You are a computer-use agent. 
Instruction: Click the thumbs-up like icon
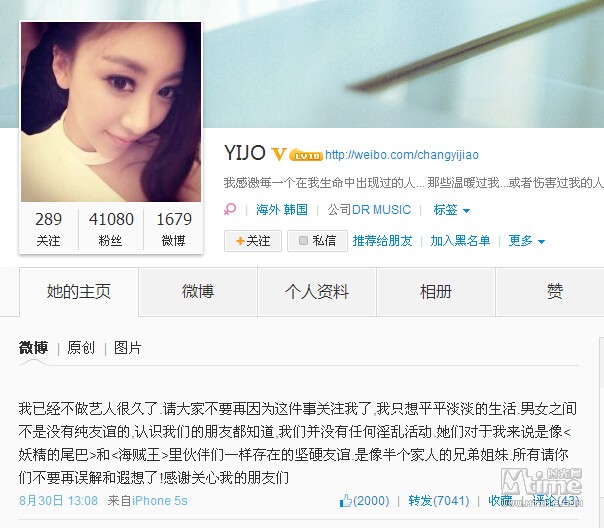[x=346, y=500]
